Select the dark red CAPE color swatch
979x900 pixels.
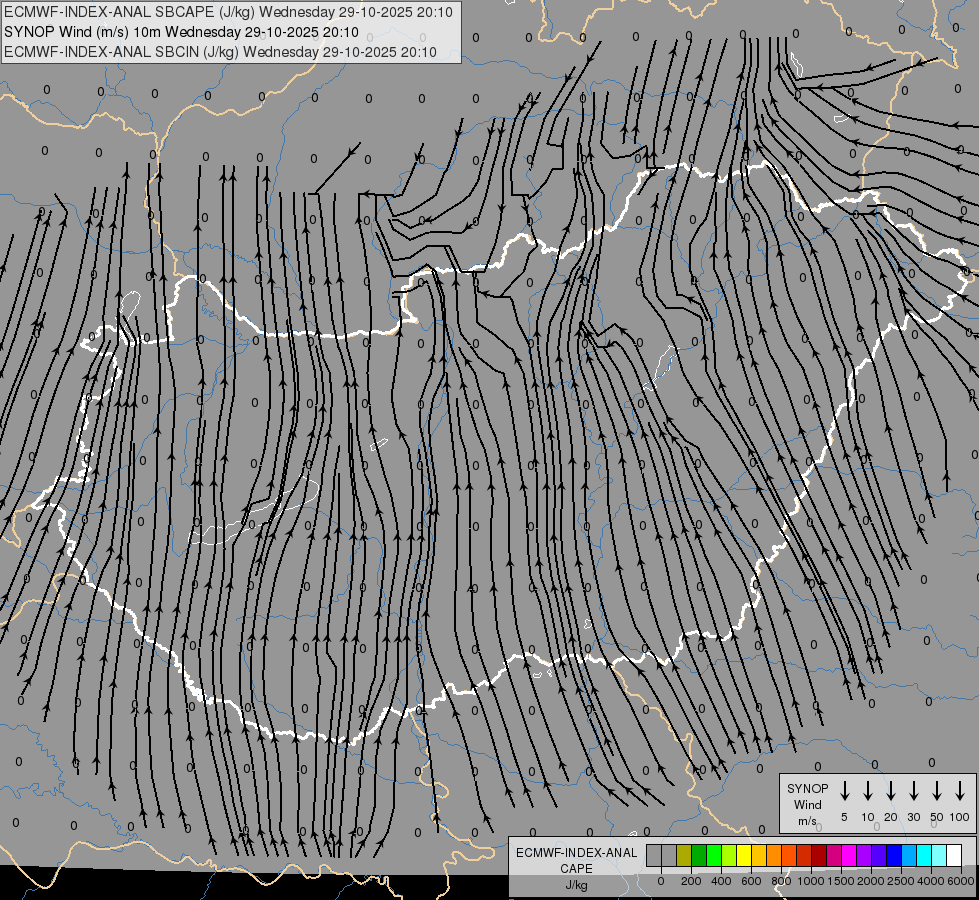point(819,855)
